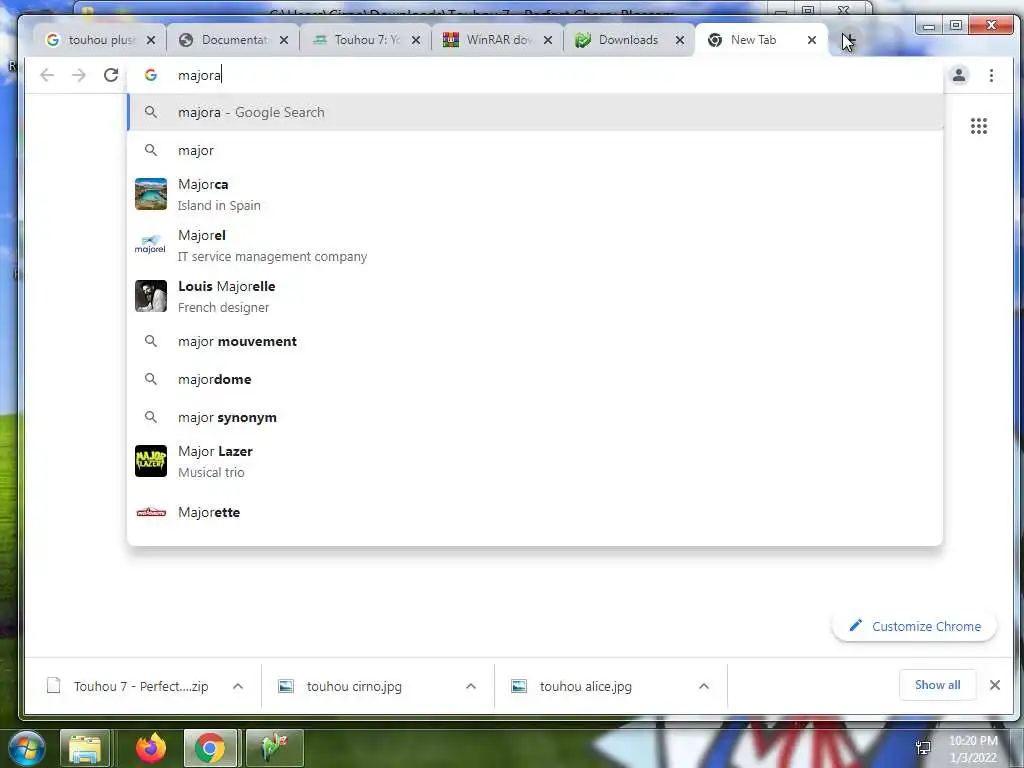This screenshot has height=768, width=1024.
Task: Click the Customize Chrome button
Action: coord(914,626)
